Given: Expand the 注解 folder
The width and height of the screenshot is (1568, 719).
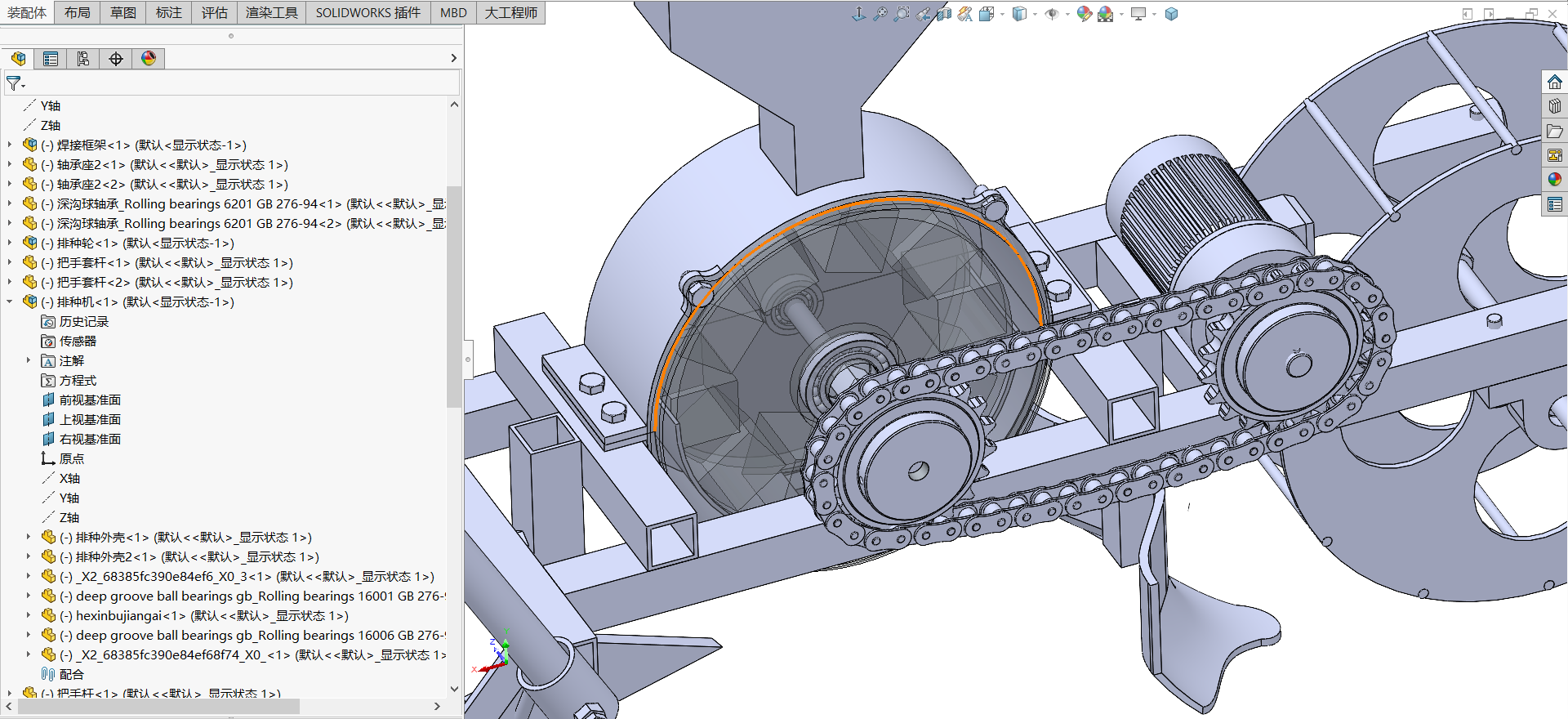Looking at the screenshot, I should click(x=29, y=360).
